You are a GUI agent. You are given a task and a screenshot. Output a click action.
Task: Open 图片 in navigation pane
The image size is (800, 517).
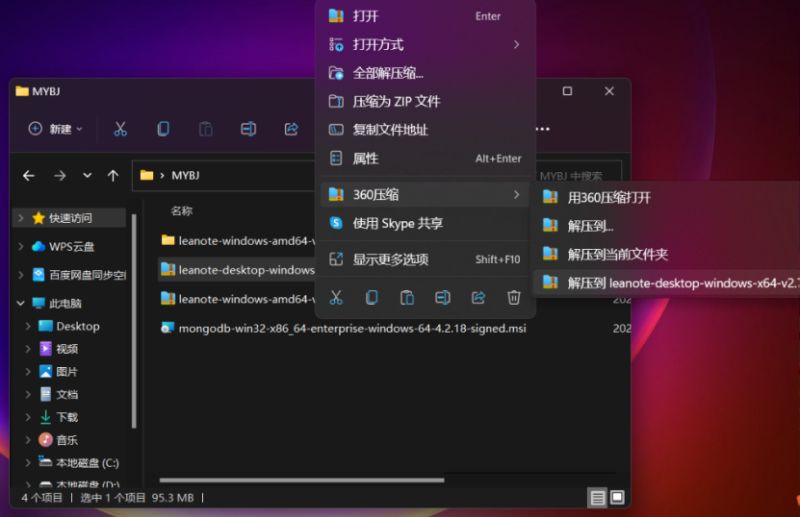coord(67,372)
